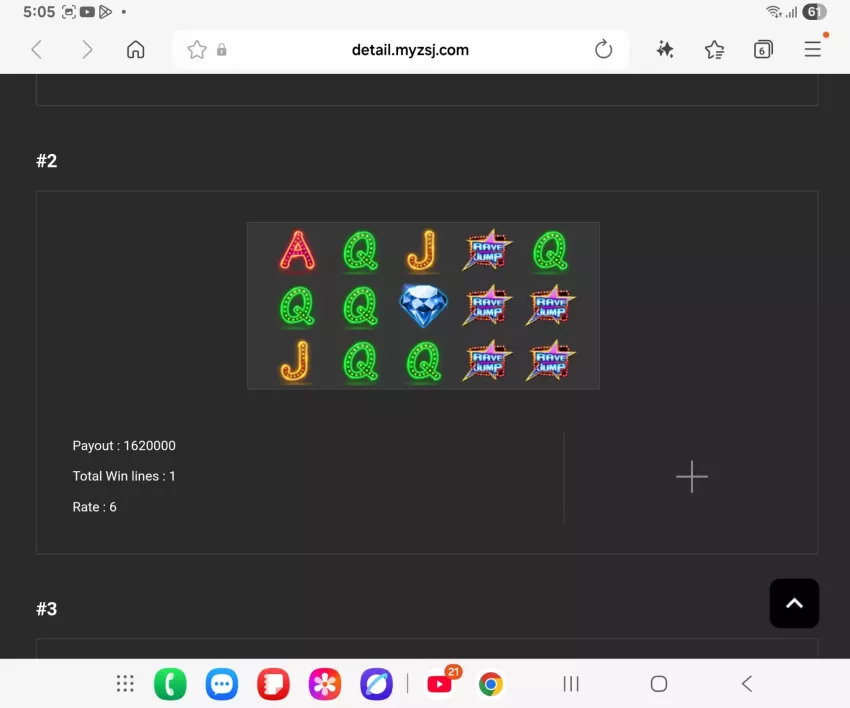This screenshot has height=708, width=850.
Task: Go back using browser back arrow
Action: pos(37,50)
